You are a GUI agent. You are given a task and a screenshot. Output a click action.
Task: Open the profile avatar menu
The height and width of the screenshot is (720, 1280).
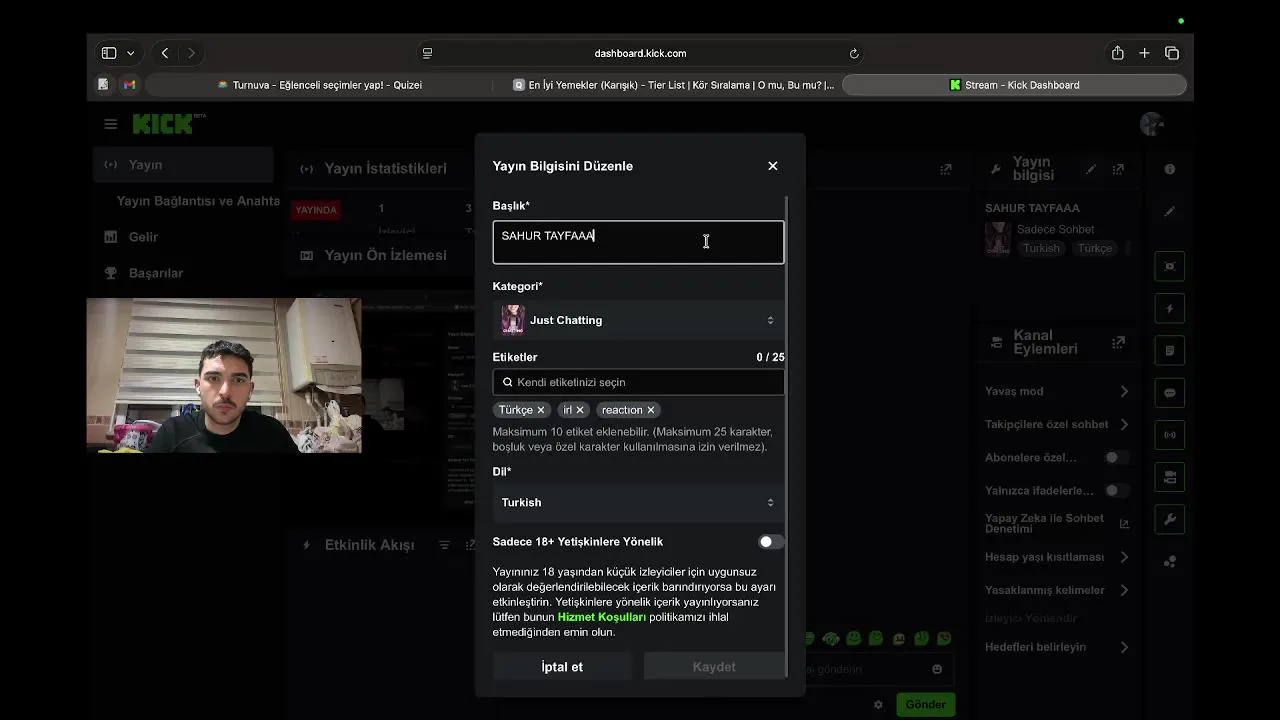click(x=1152, y=124)
